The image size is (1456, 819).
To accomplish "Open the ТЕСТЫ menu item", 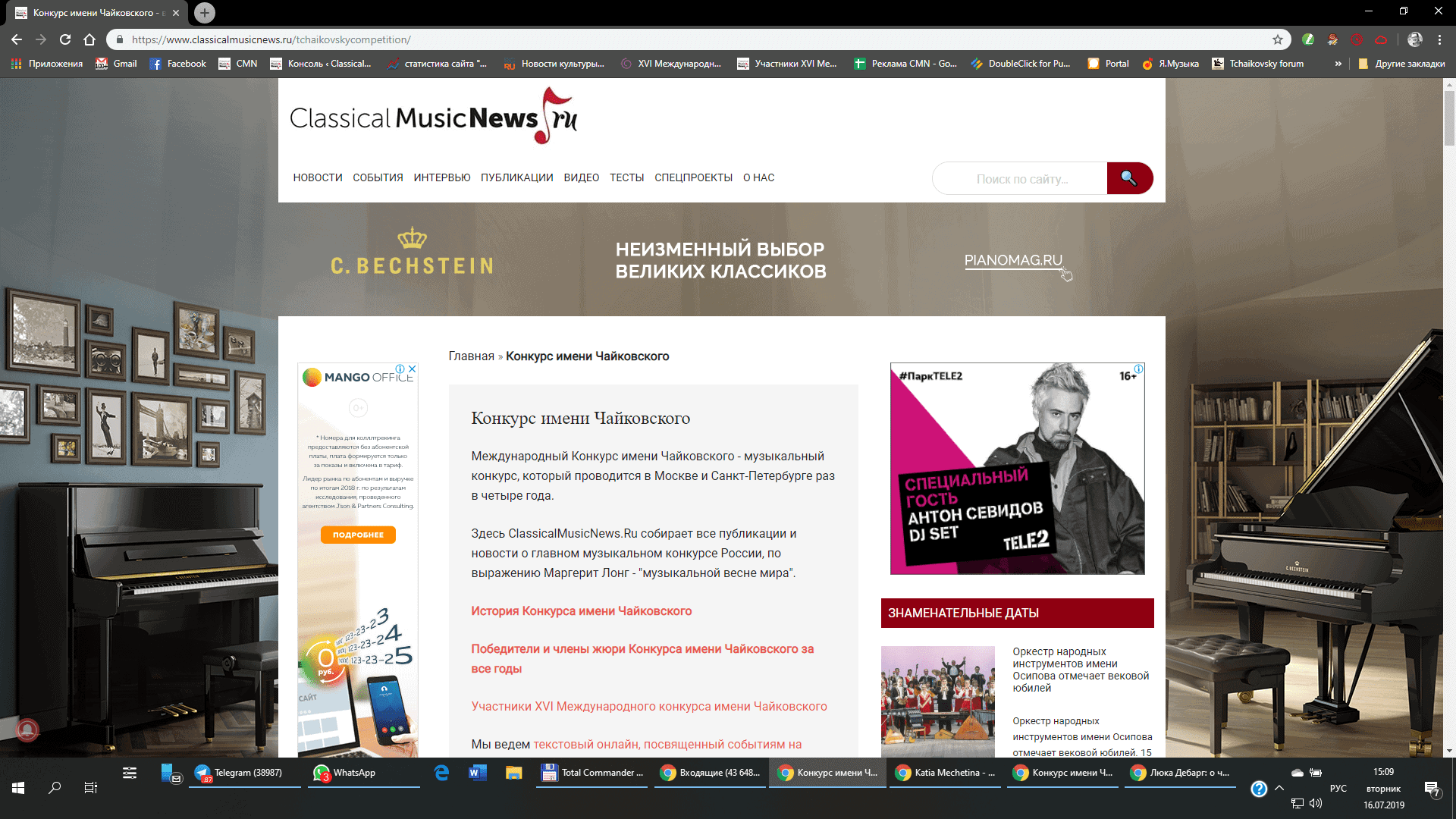I will click(x=627, y=177).
